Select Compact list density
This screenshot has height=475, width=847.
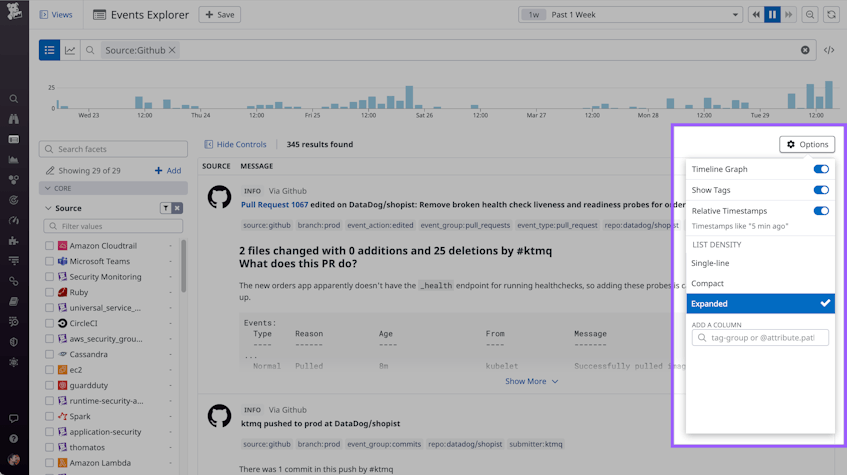click(760, 283)
